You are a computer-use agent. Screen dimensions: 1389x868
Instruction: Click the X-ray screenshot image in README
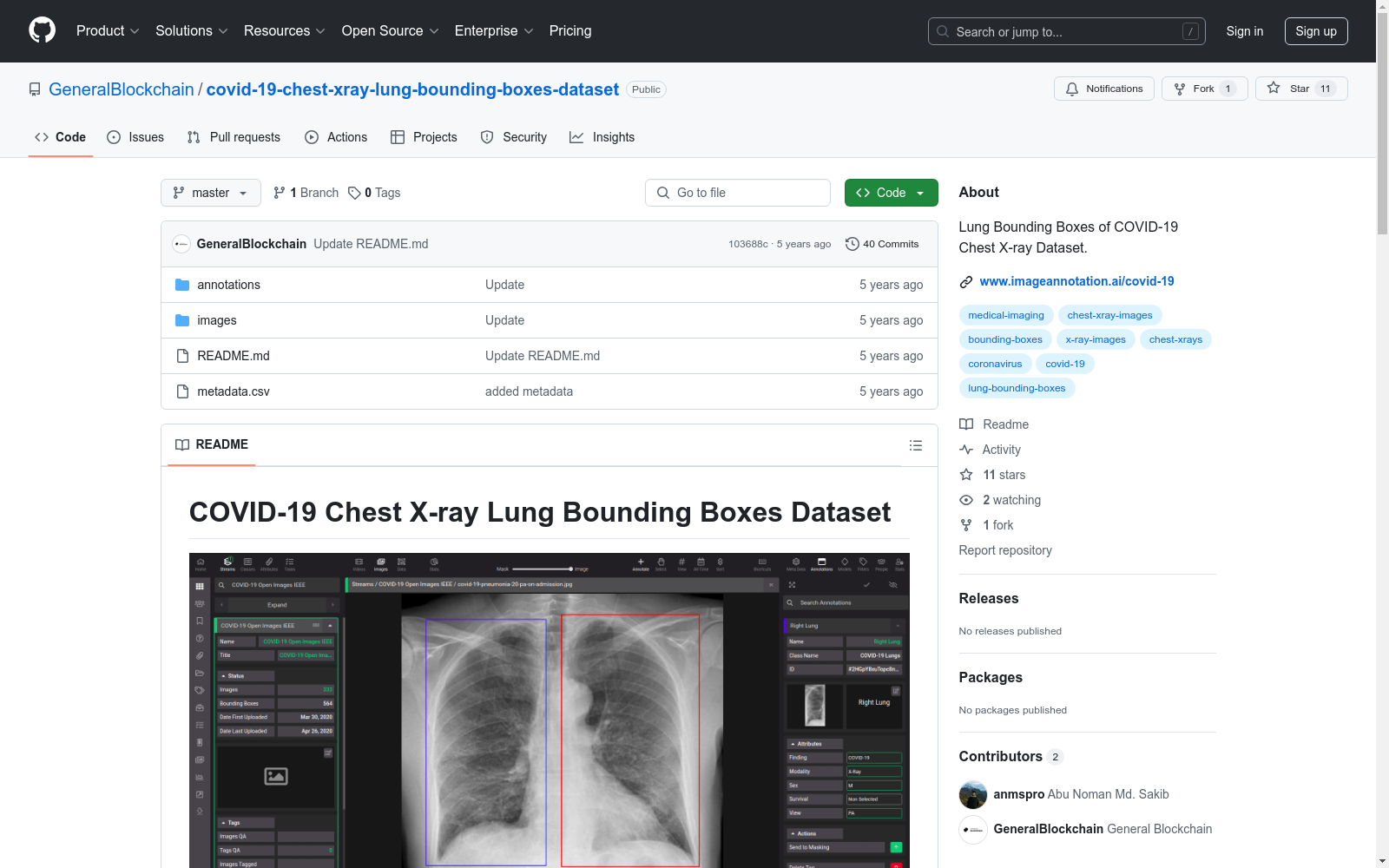click(550, 710)
